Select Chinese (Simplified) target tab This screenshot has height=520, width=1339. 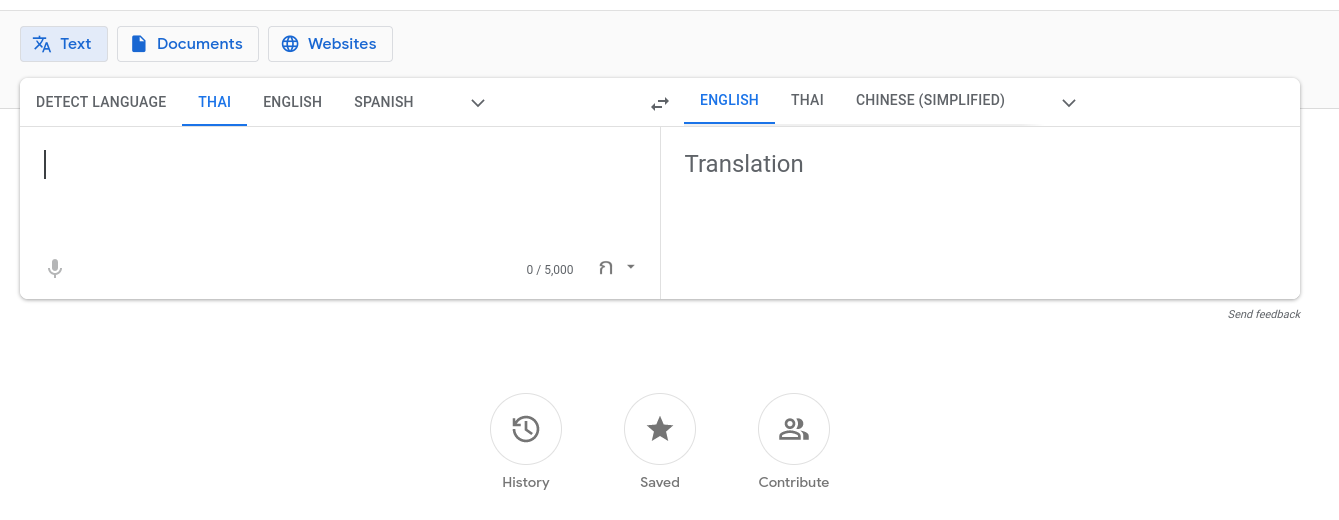[930, 100]
